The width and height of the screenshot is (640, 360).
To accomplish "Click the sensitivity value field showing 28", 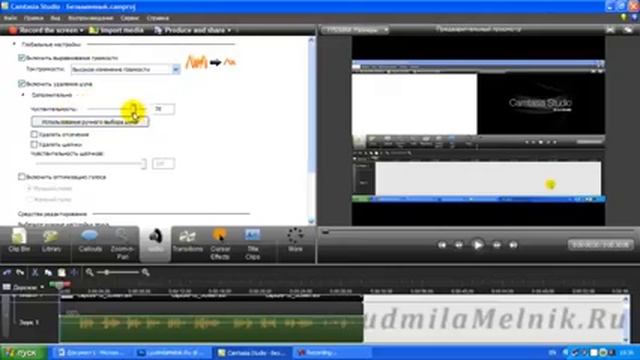I will coord(163,109).
